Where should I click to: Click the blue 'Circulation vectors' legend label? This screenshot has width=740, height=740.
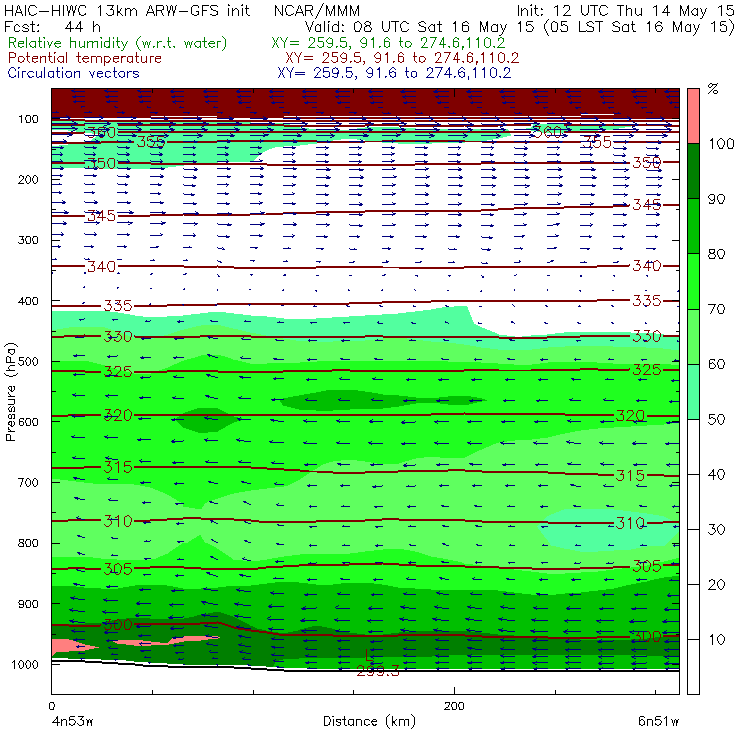74,73
